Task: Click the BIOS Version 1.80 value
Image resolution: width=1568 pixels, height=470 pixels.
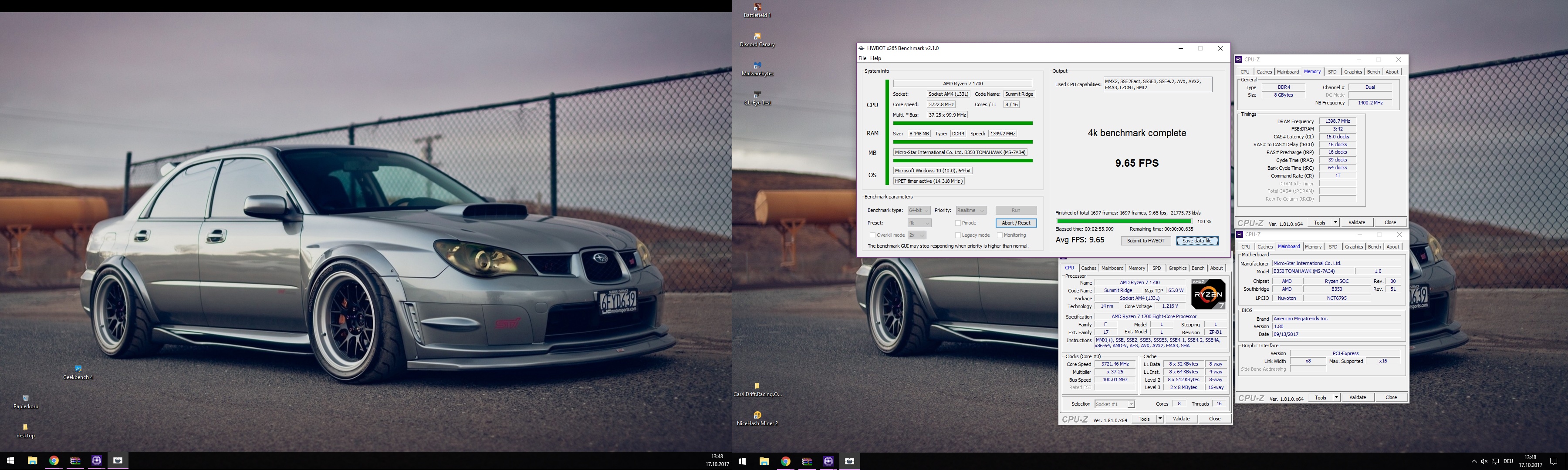Action: [1337, 326]
